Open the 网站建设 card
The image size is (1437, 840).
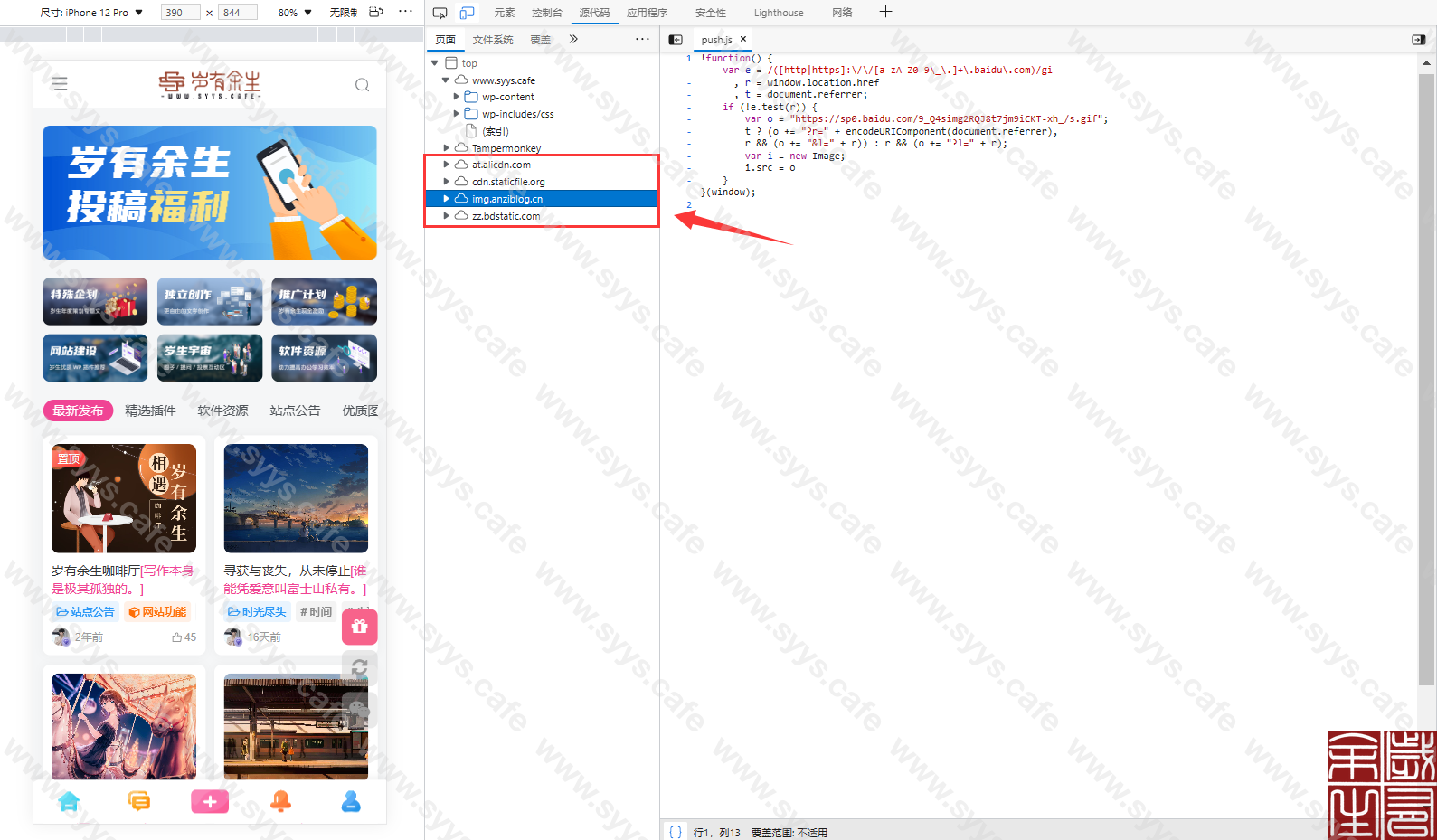[x=95, y=358]
